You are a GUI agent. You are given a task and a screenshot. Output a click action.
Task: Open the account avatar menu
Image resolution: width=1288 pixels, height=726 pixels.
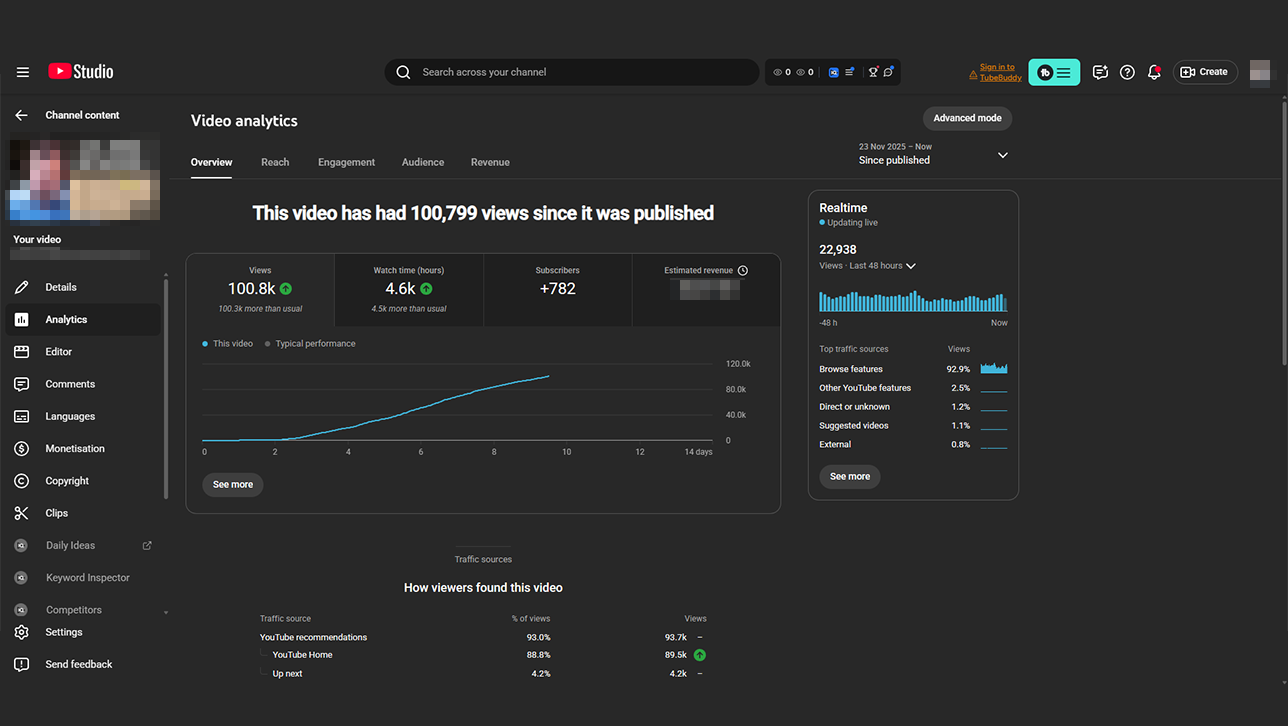pyautogui.click(x=1261, y=72)
